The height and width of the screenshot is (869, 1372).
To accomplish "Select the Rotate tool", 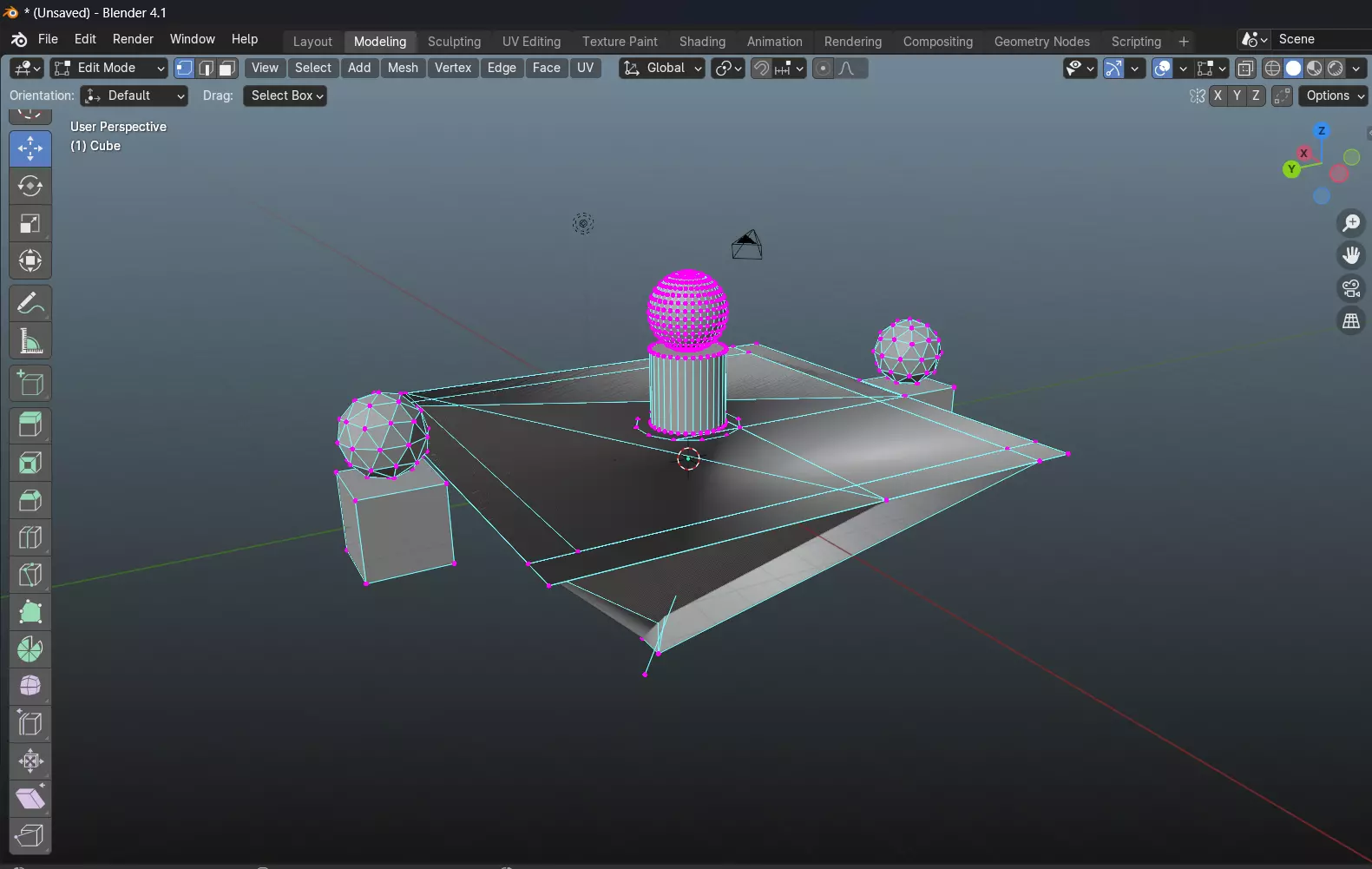I will coord(30,186).
